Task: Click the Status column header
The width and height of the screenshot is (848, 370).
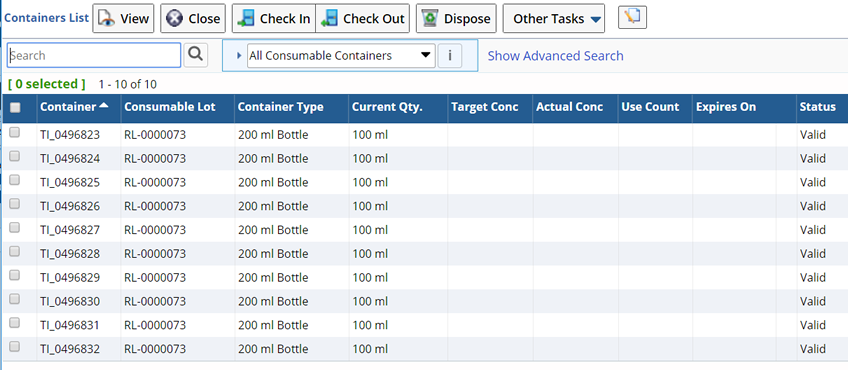Action: coord(818,107)
